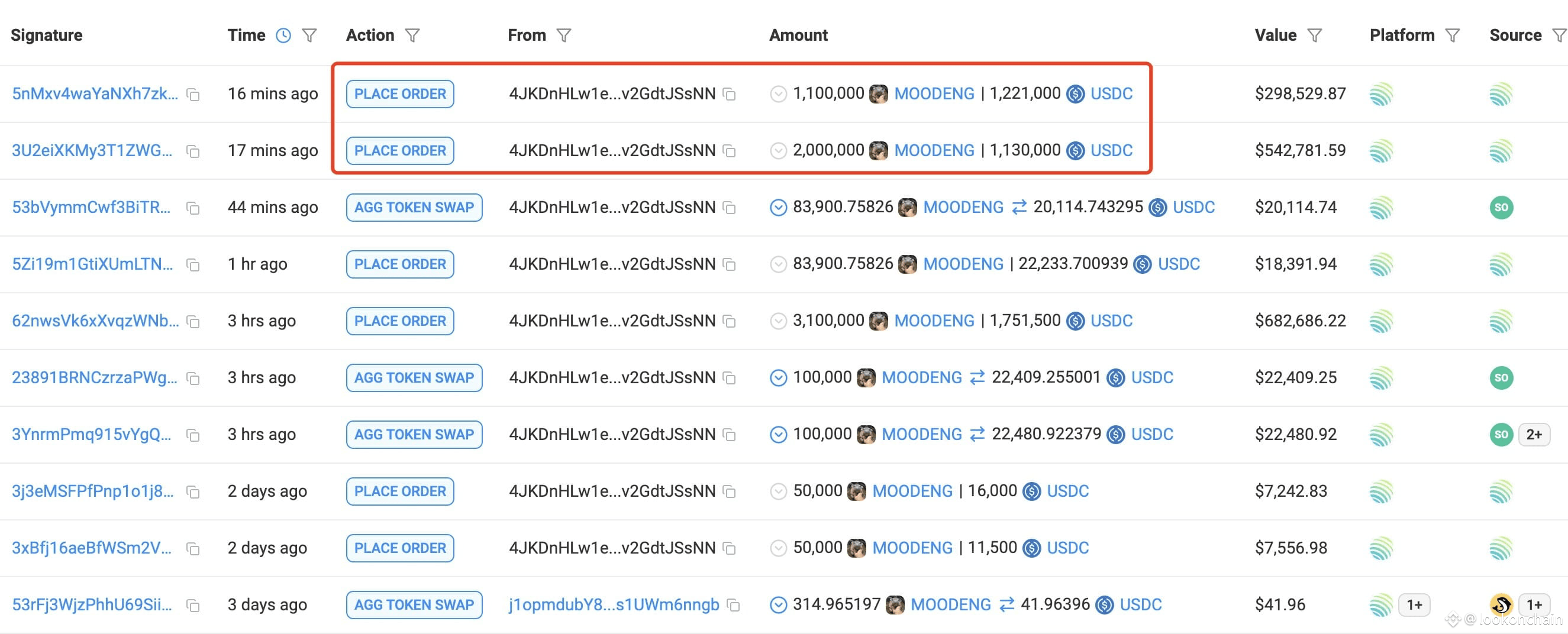This screenshot has width=1568, height=634.
Task: Open USDC token link beside 20,114.743295
Action: click(x=1193, y=207)
